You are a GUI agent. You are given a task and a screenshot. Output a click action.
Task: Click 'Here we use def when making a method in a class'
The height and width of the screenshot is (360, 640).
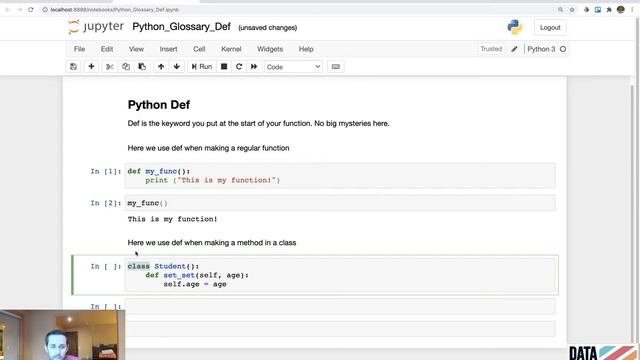[212, 242]
